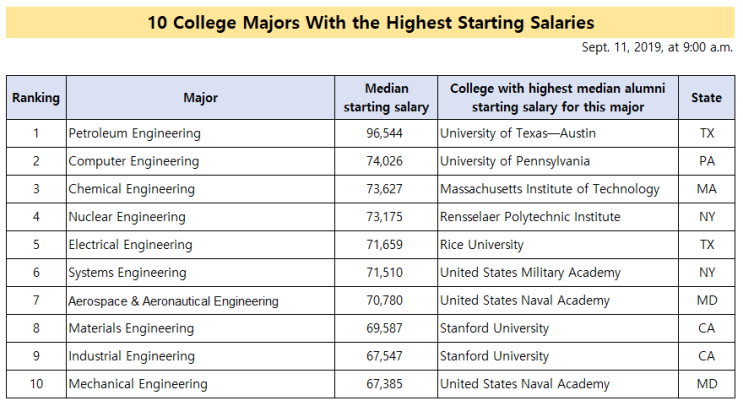This screenshot has height=406, width=743.
Task: Select the Materials Engineering cell
Action: [200, 328]
